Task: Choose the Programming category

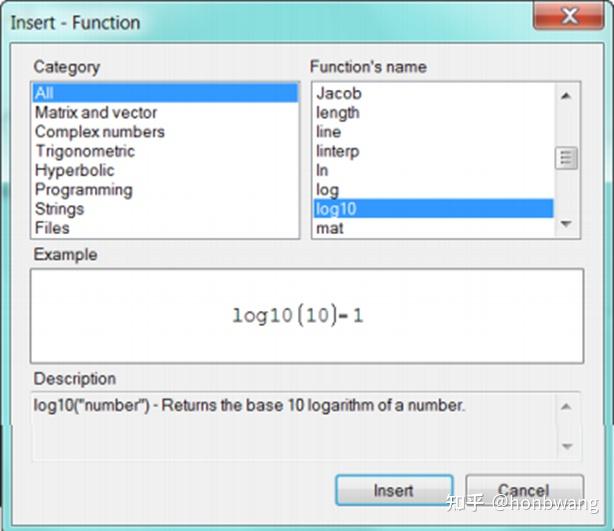Action: (x=83, y=189)
